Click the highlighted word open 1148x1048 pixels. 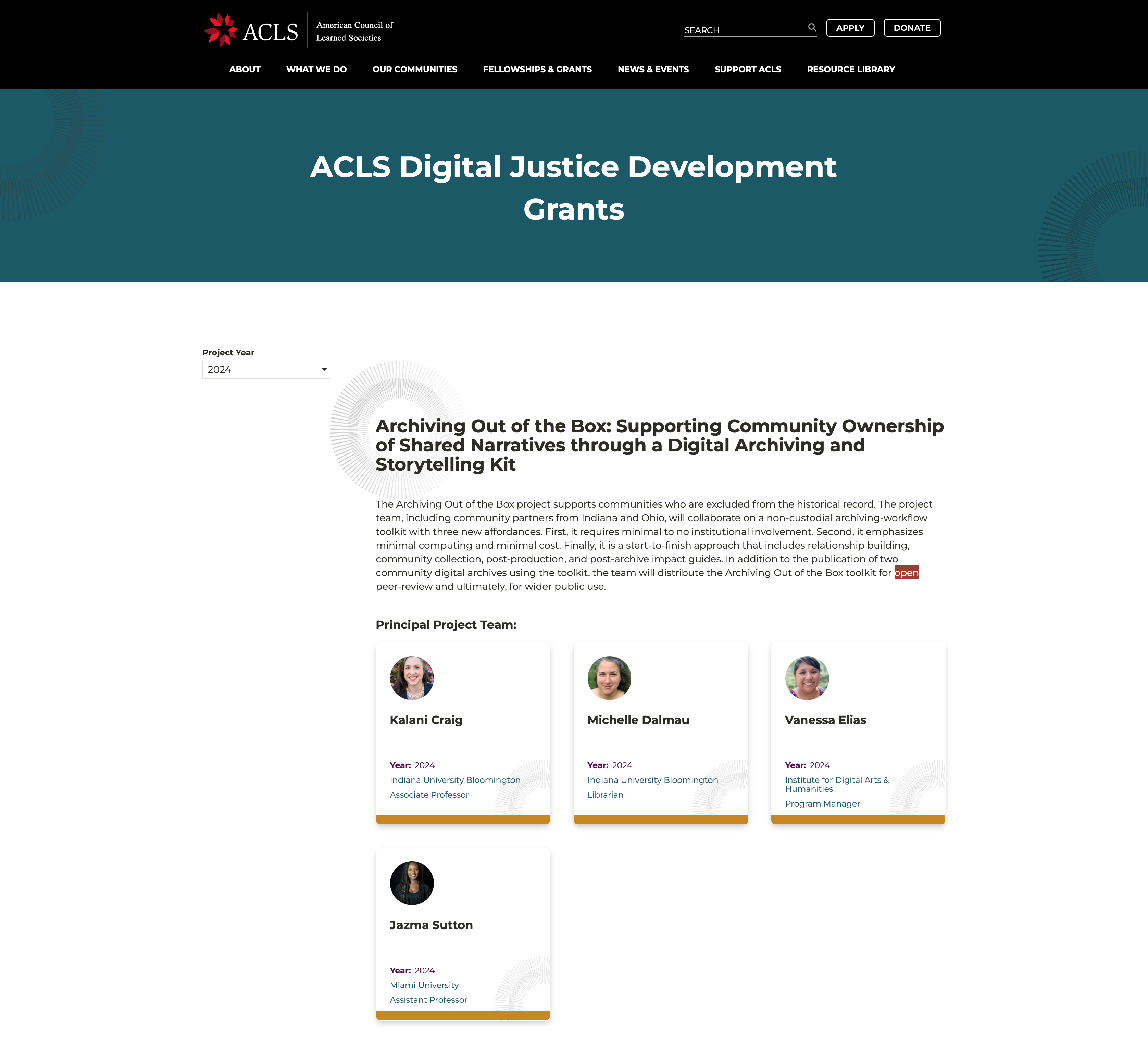pos(906,572)
